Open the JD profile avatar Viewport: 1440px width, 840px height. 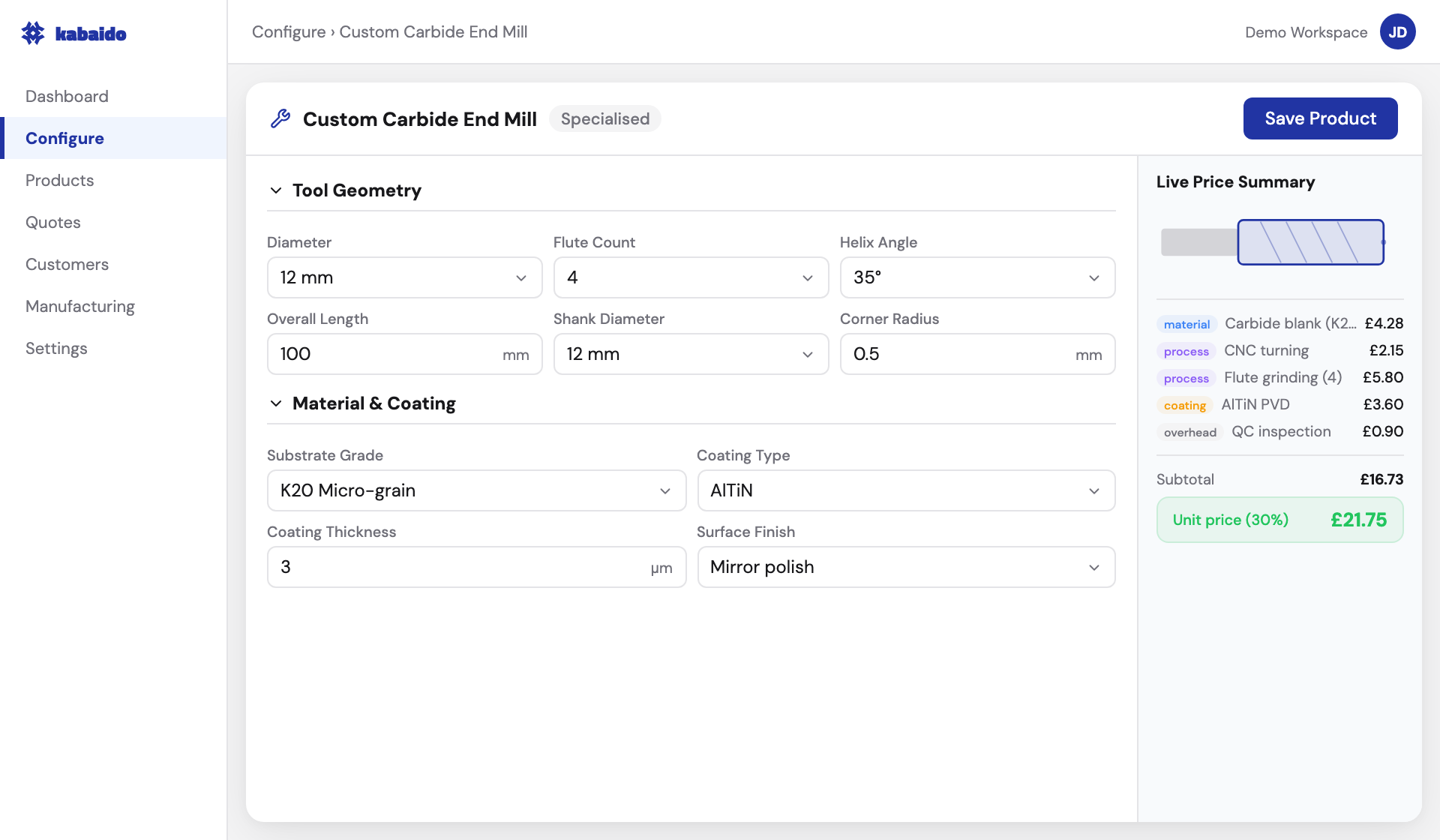(x=1398, y=31)
